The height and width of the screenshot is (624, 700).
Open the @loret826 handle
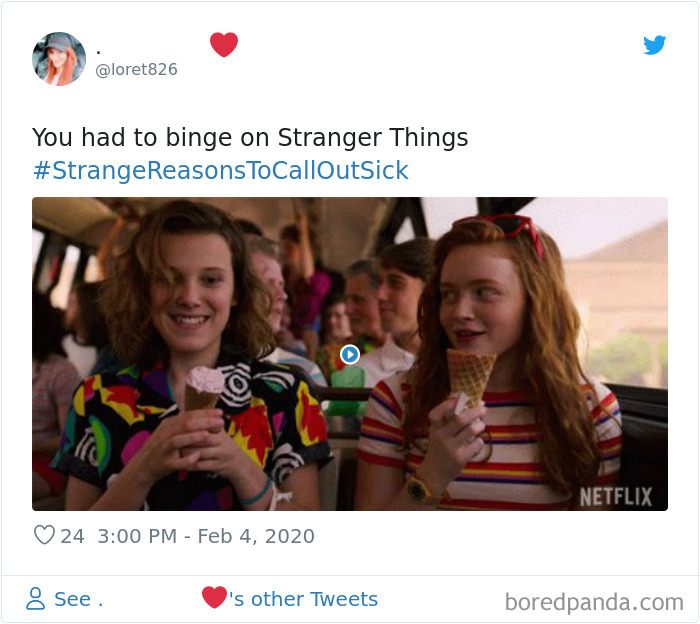136,70
